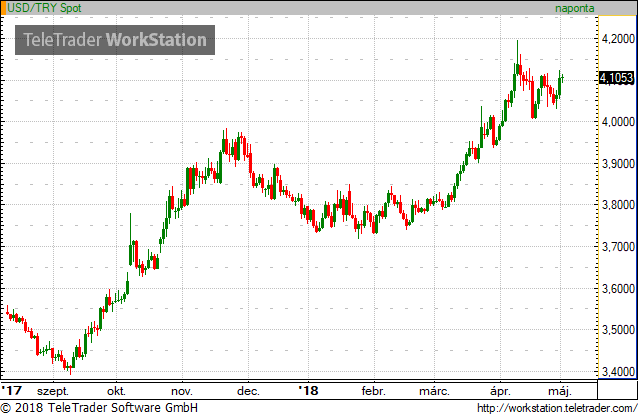
Task: Click the 2018 TeleTrader Software GmbH copyright text
Action: 99,408
